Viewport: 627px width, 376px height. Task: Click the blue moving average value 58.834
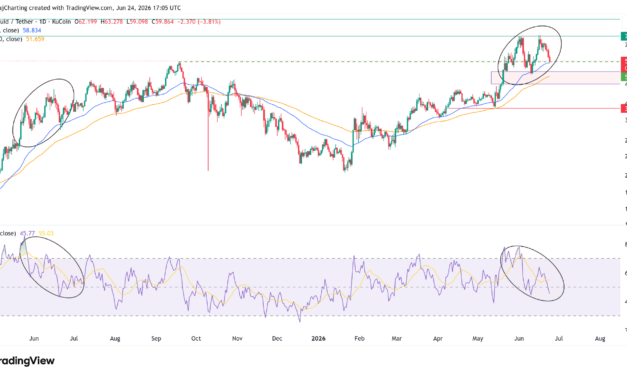[x=32, y=30]
